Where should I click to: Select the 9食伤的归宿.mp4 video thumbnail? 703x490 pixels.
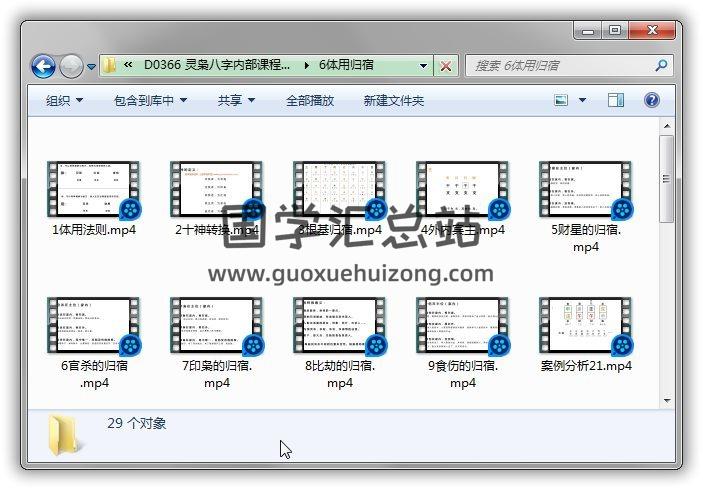pos(463,325)
